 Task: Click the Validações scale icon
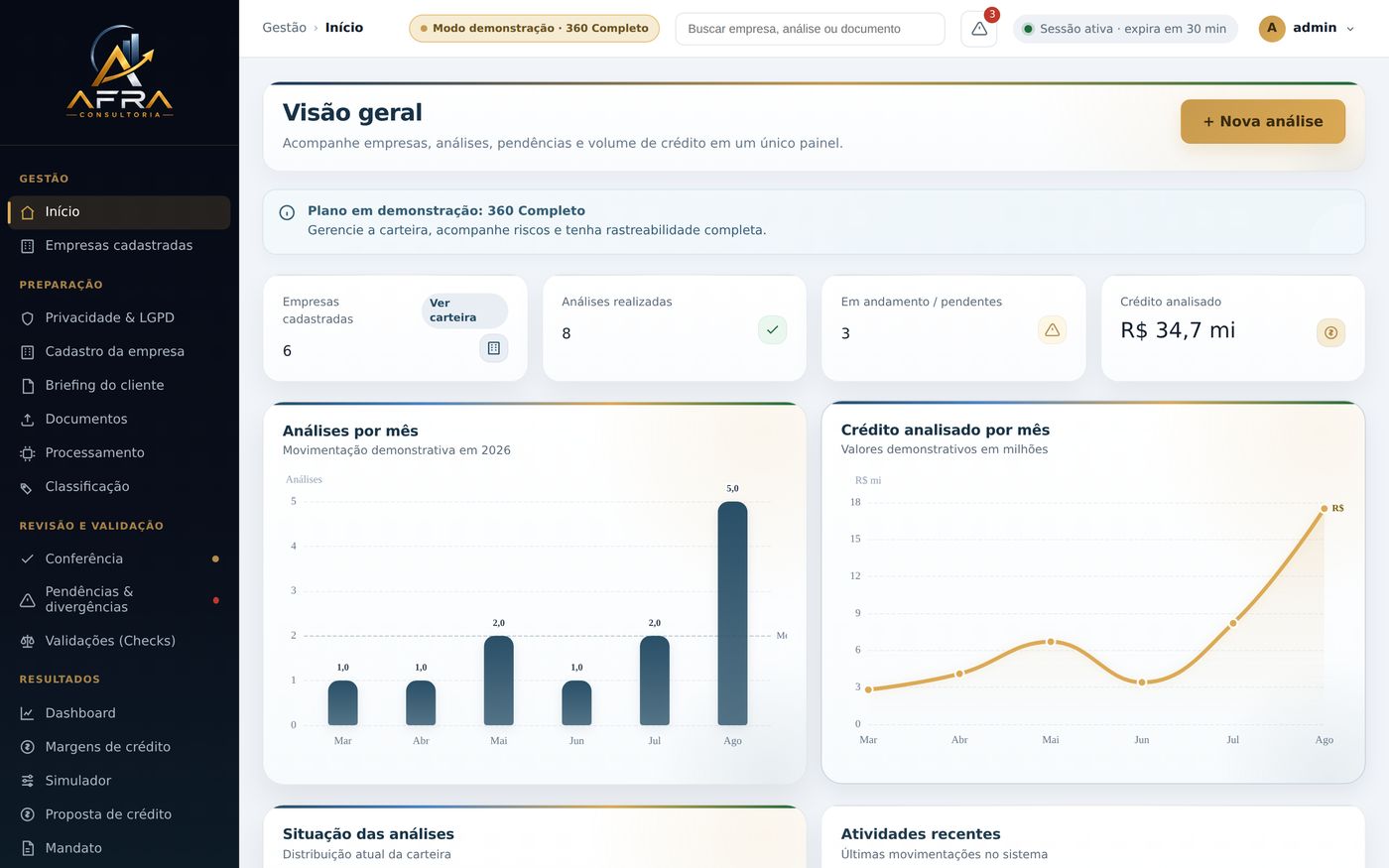[x=28, y=642]
